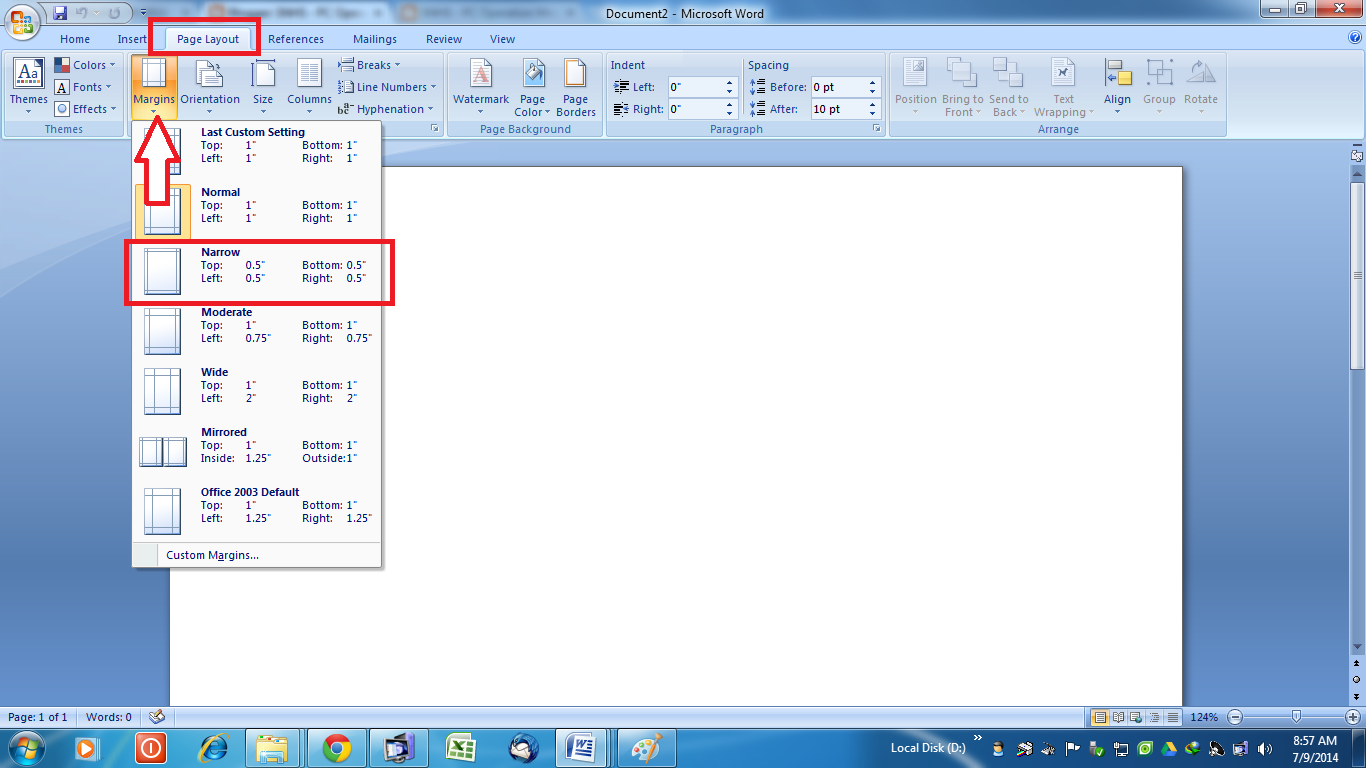This screenshot has width=1366, height=768.
Task: Select the Columns tool
Action: pyautogui.click(x=308, y=87)
